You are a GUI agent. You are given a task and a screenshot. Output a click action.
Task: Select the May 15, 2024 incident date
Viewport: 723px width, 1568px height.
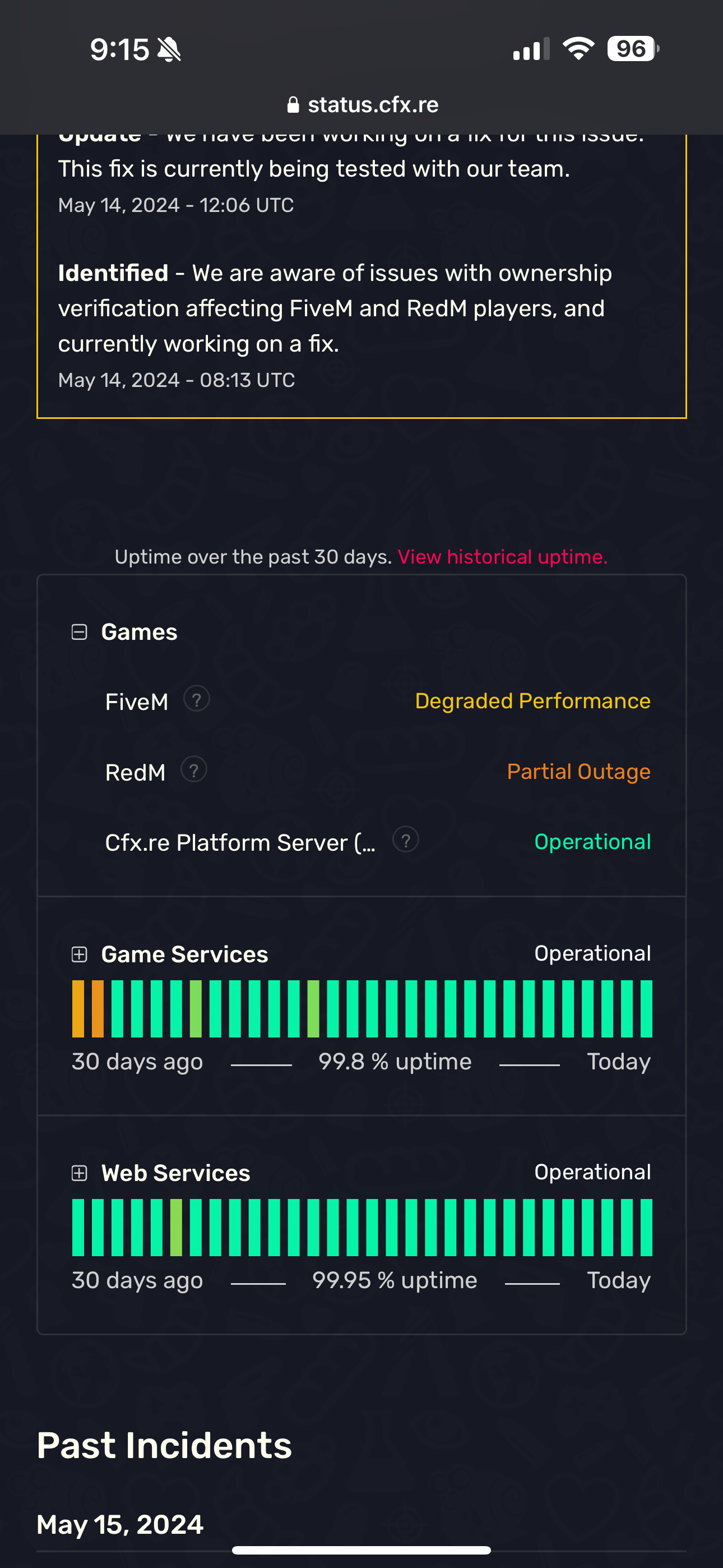coord(119,1524)
